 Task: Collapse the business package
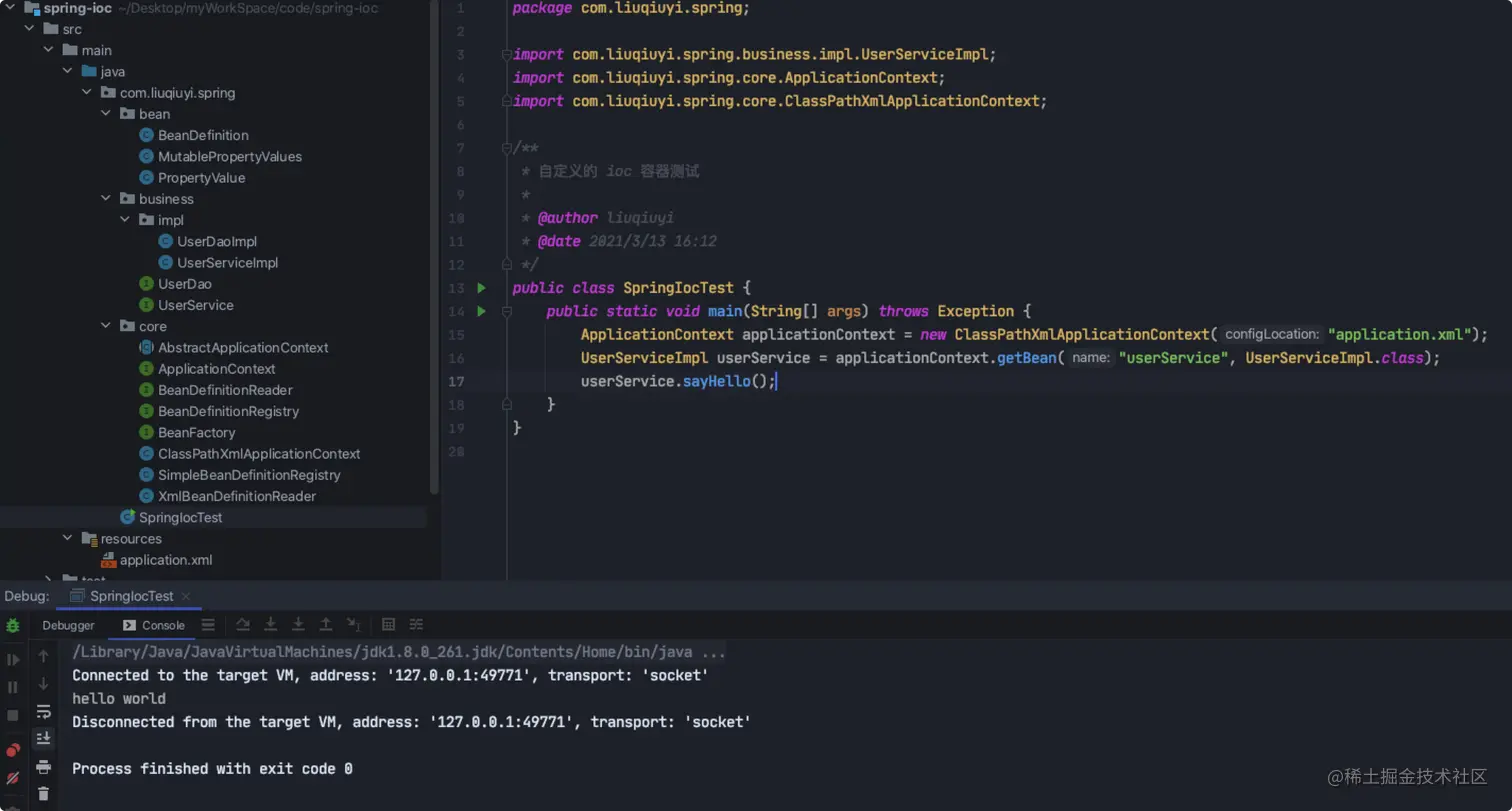[105, 199]
